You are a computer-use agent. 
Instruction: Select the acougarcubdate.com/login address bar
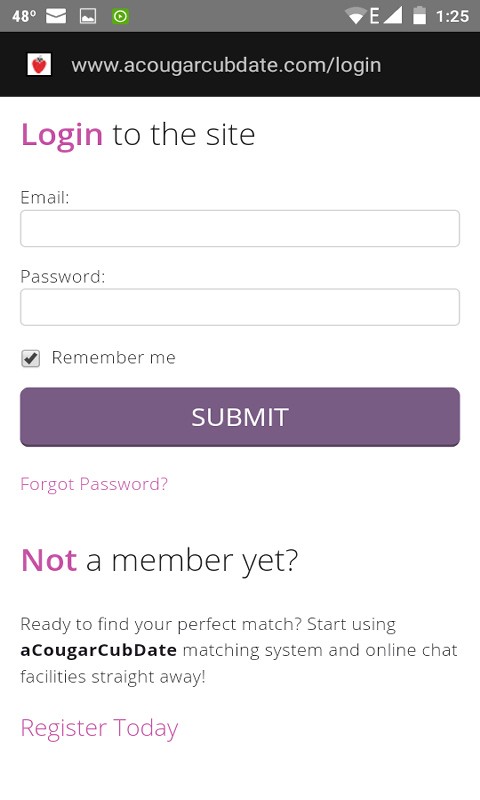coord(226,65)
